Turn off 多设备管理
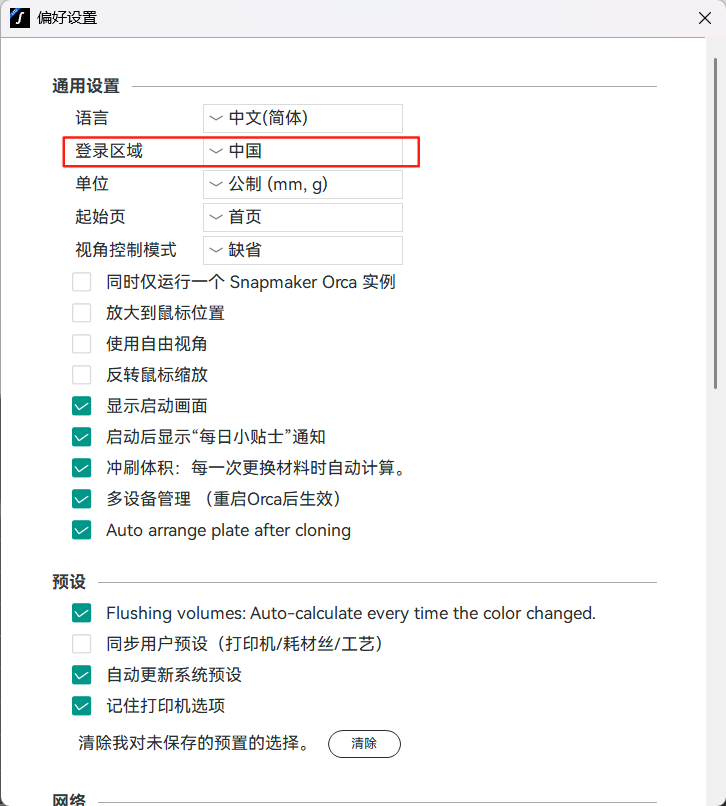Screen dimensions: 726x806 [x=82, y=499]
